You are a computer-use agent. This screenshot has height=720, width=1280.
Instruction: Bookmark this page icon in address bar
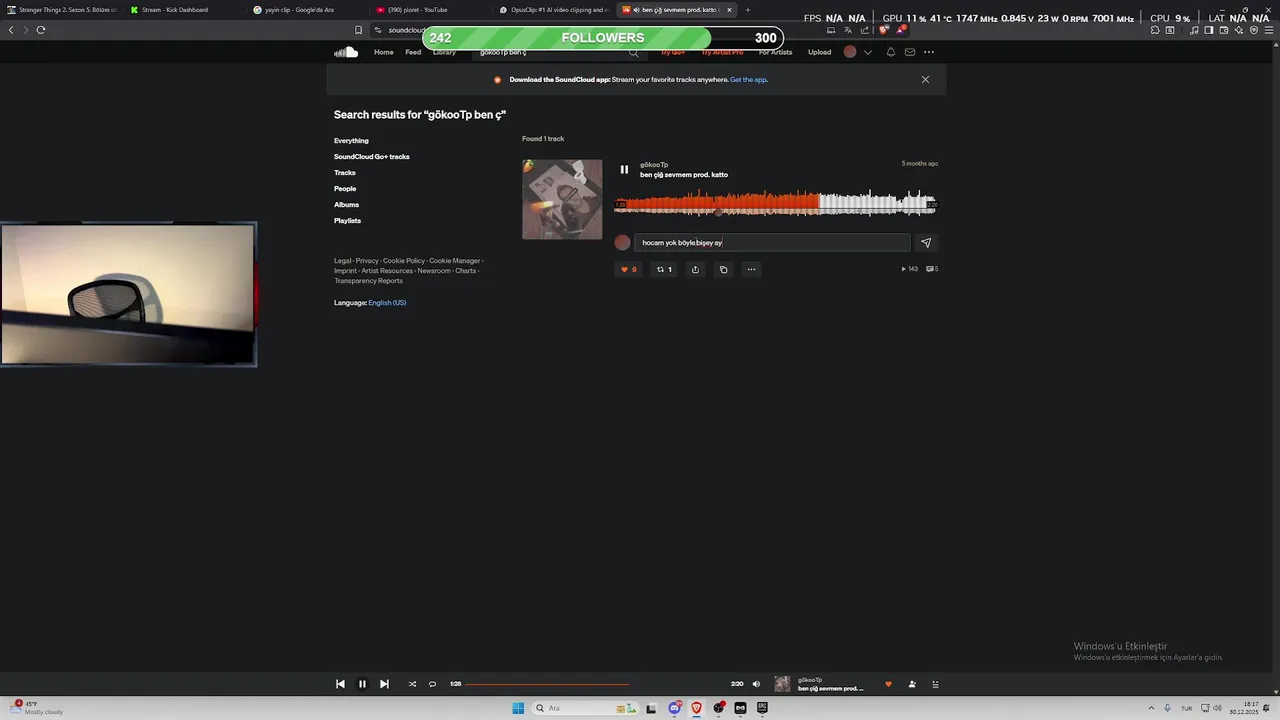coord(358,30)
